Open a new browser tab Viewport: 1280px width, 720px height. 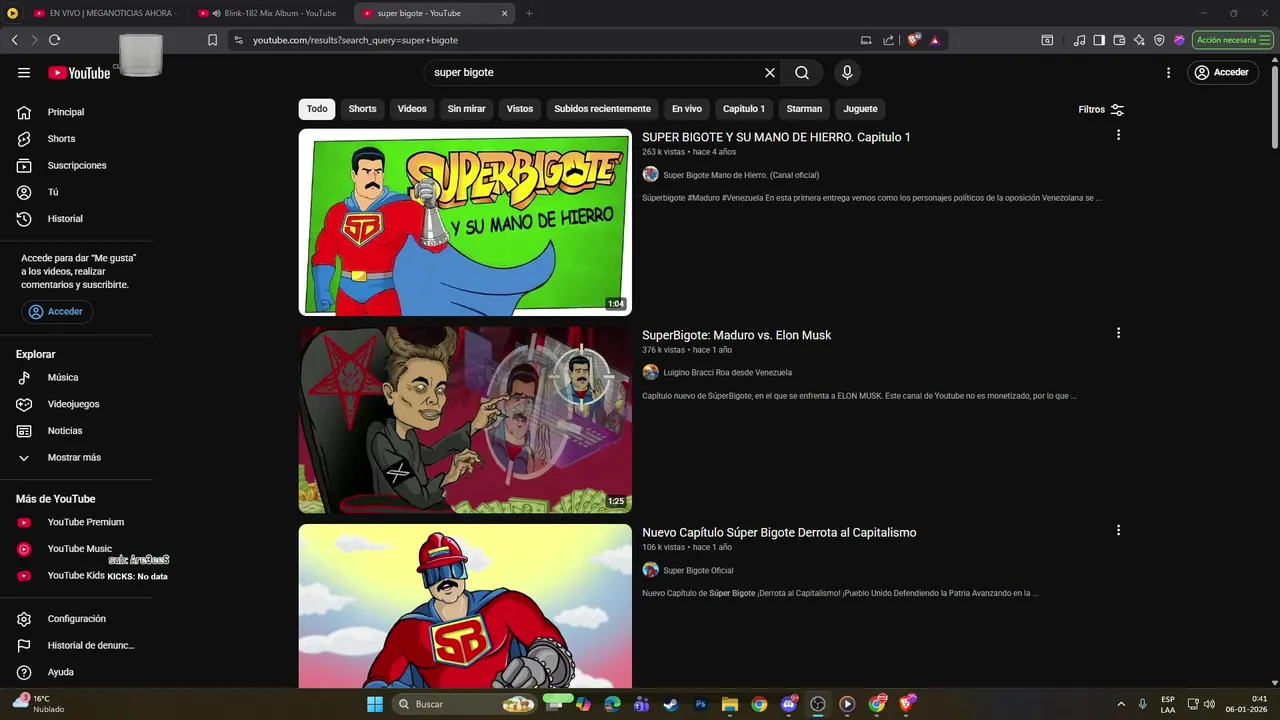click(x=529, y=13)
